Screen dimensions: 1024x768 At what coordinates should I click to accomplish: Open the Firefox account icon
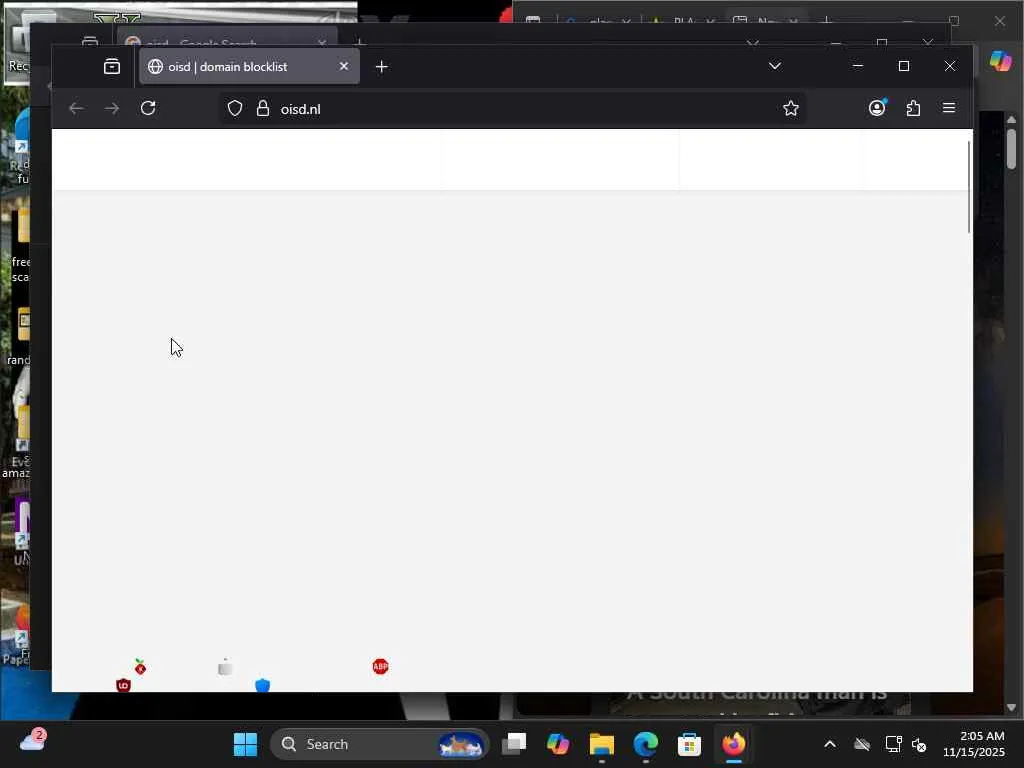pyautogui.click(x=877, y=108)
